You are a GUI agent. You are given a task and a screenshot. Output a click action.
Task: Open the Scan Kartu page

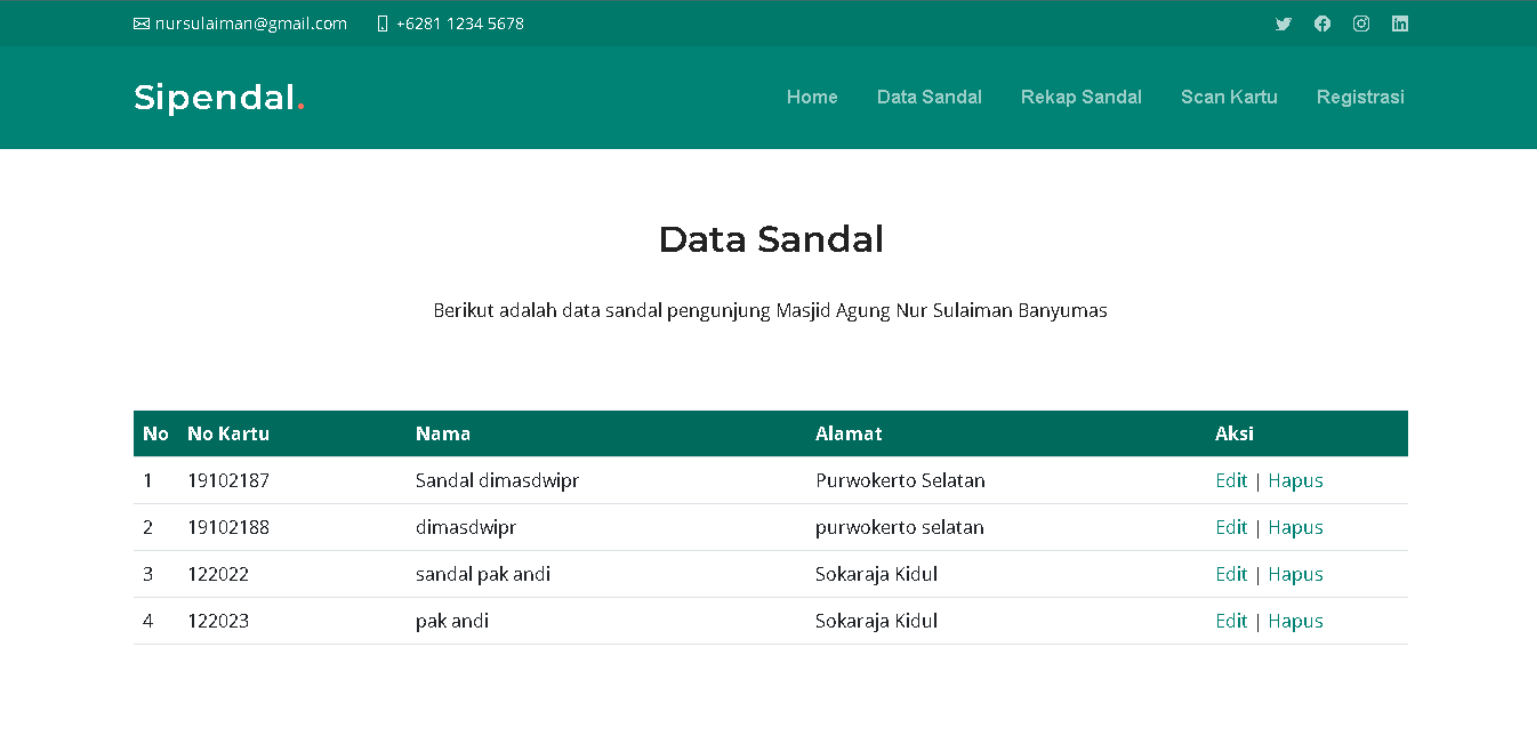click(1229, 97)
